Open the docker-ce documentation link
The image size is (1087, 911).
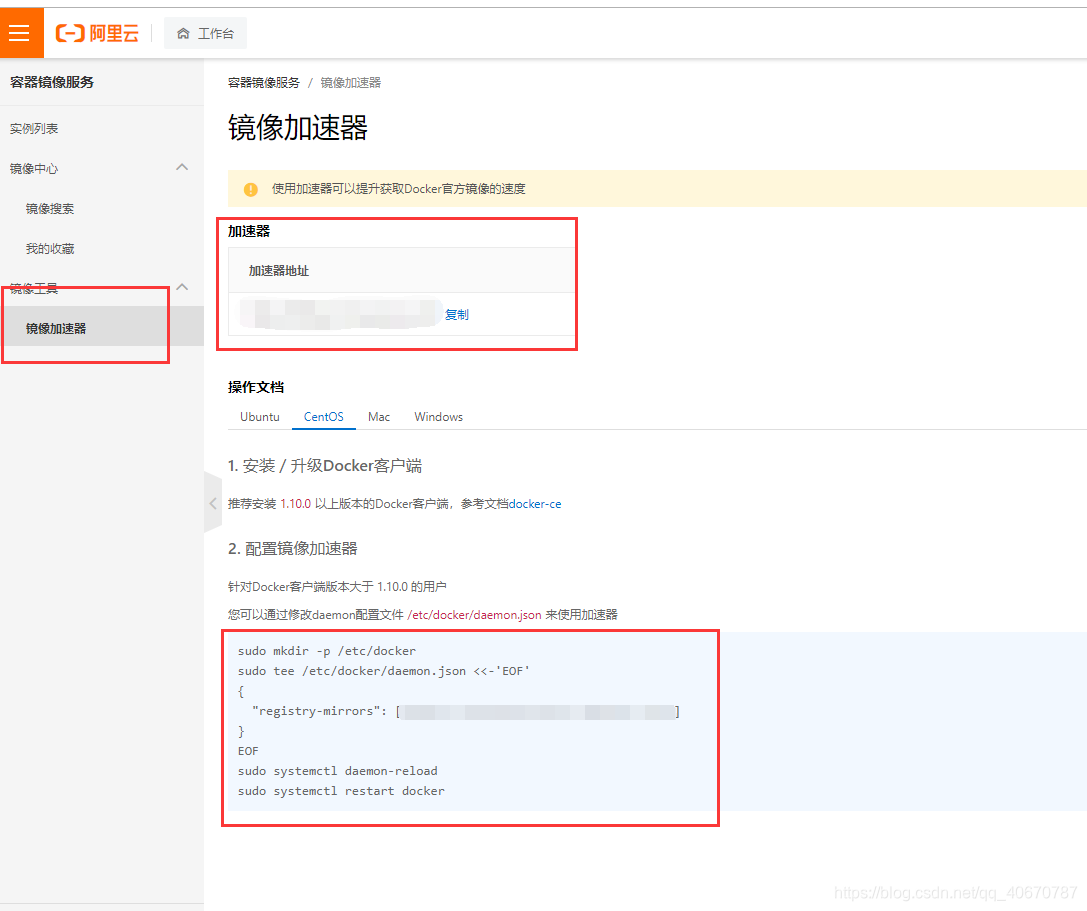pos(535,504)
